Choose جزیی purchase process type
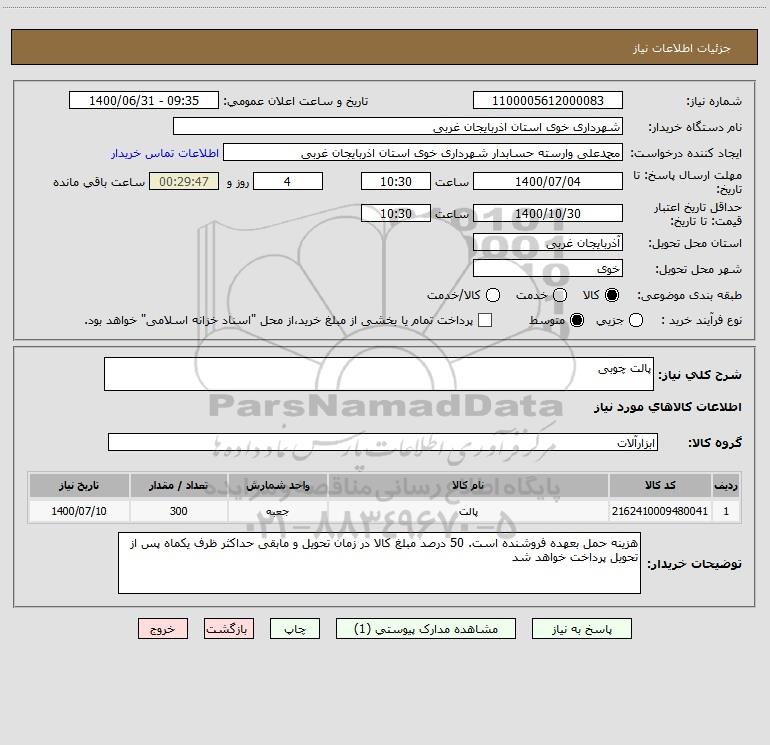Image resolution: width=770 pixels, height=745 pixels. [x=635, y=320]
